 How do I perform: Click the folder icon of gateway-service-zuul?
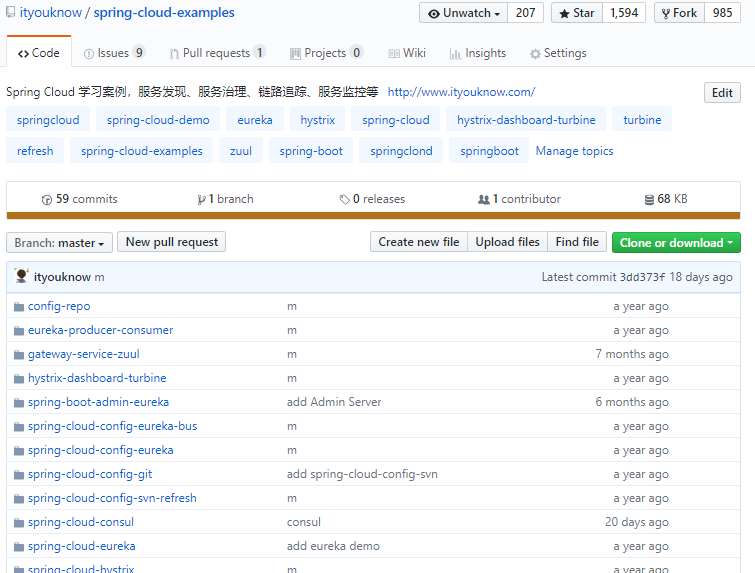(x=19, y=355)
